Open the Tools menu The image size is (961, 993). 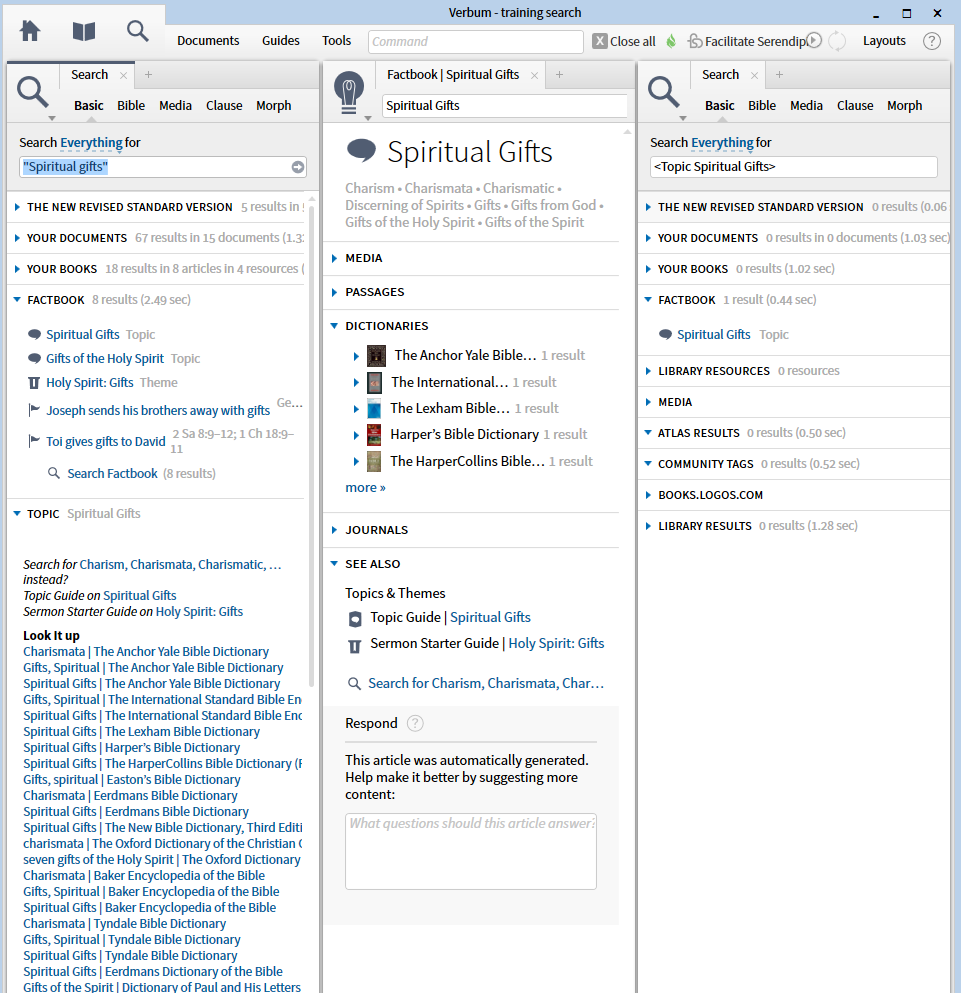click(336, 41)
